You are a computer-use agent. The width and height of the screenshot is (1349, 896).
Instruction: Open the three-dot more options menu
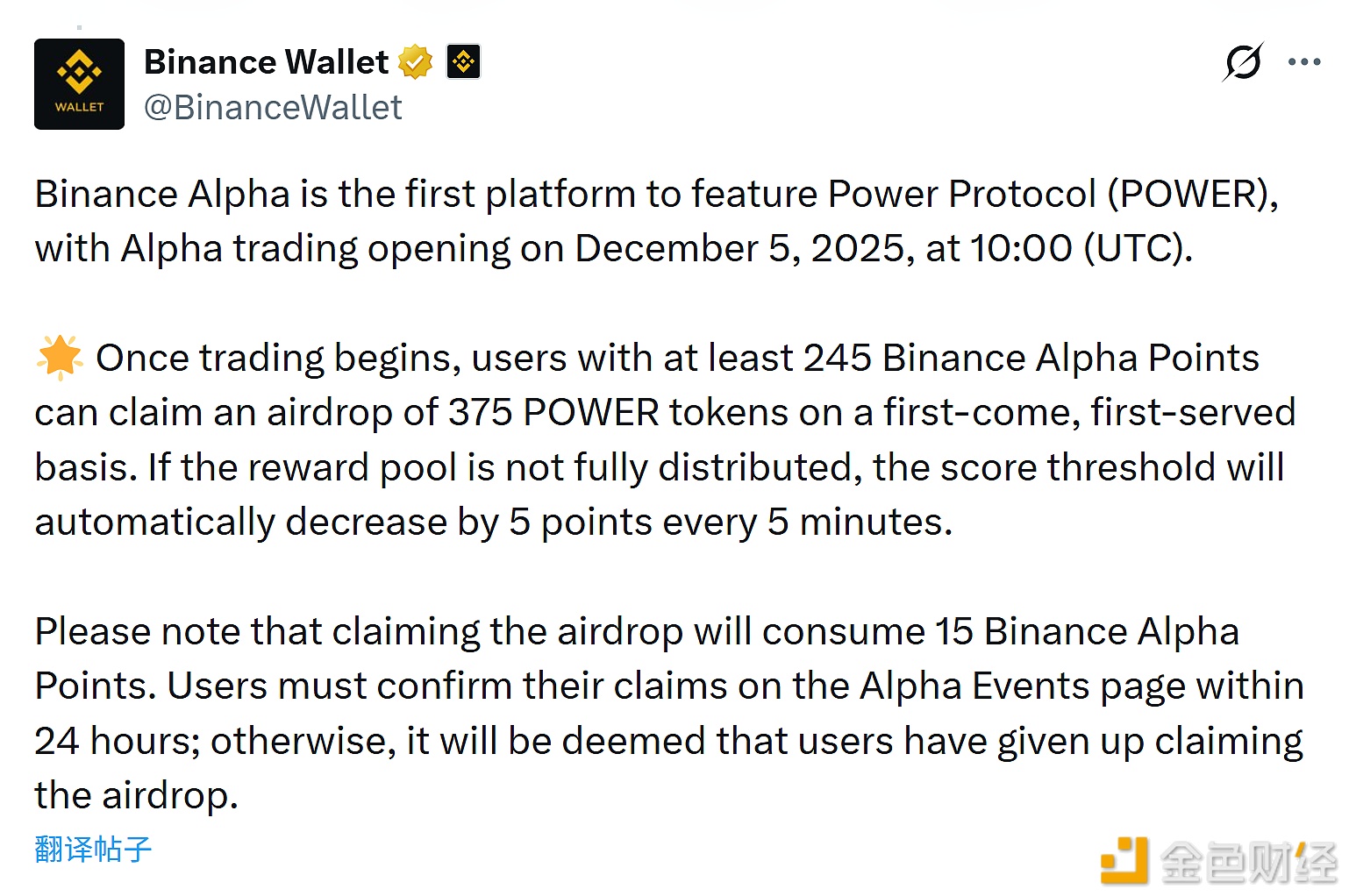coord(1304,62)
